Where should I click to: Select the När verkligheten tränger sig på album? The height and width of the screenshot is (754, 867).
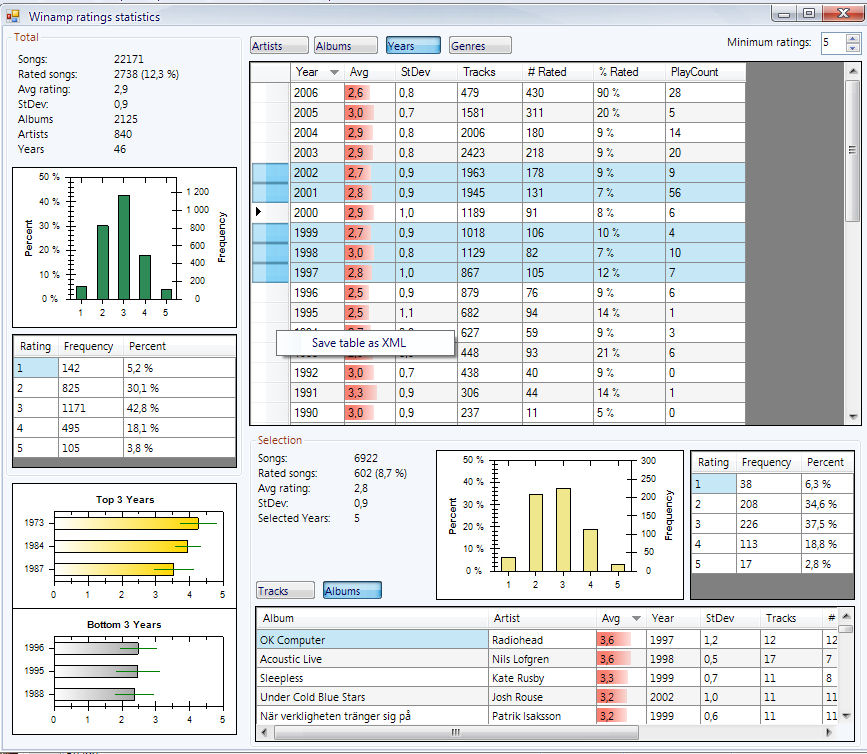(x=373, y=716)
